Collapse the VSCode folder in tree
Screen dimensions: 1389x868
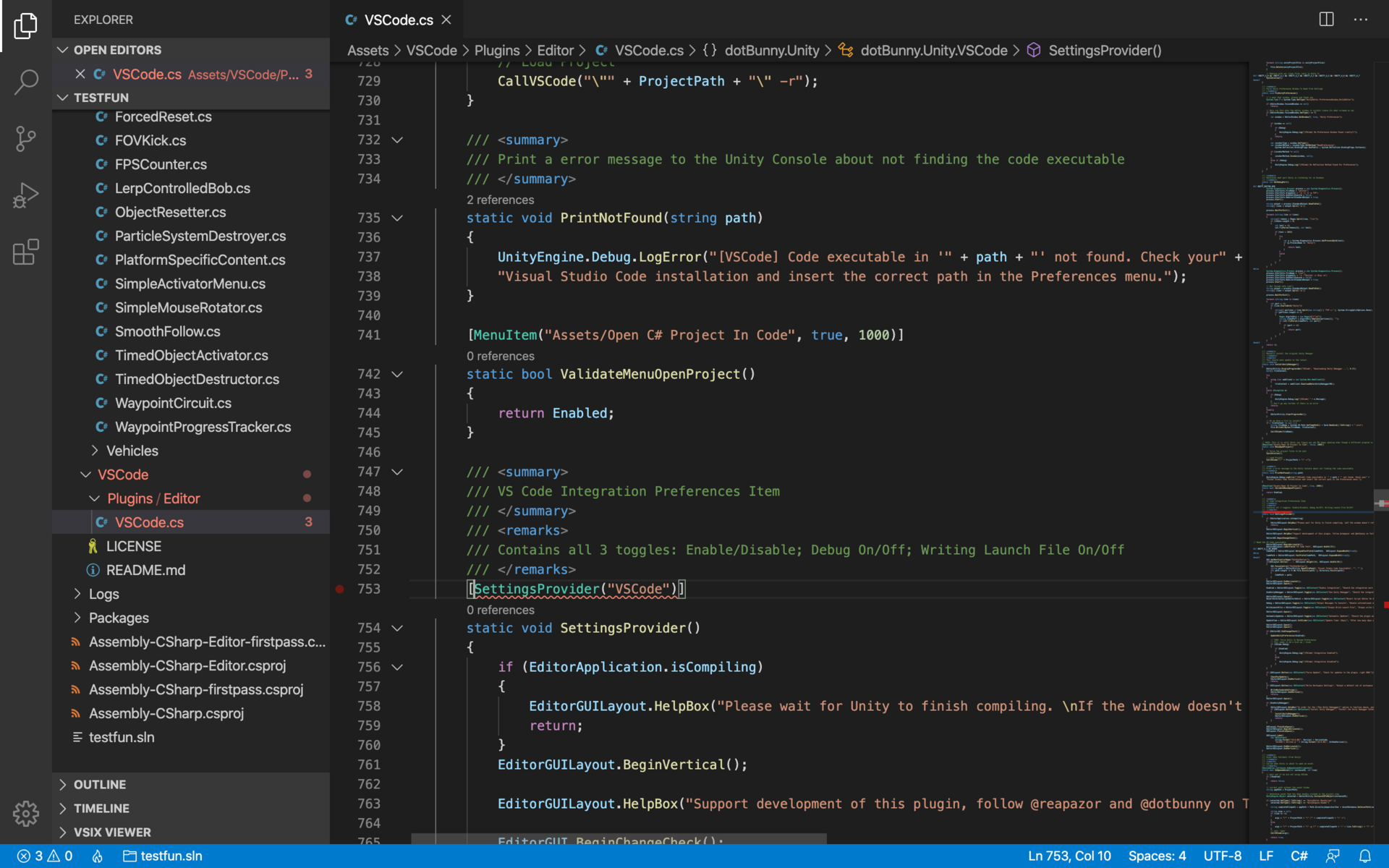(x=85, y=475)
